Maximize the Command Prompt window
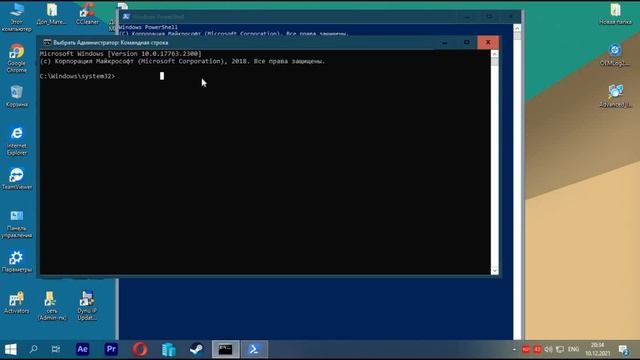This screenshot has width=640, height=360. 467,42
